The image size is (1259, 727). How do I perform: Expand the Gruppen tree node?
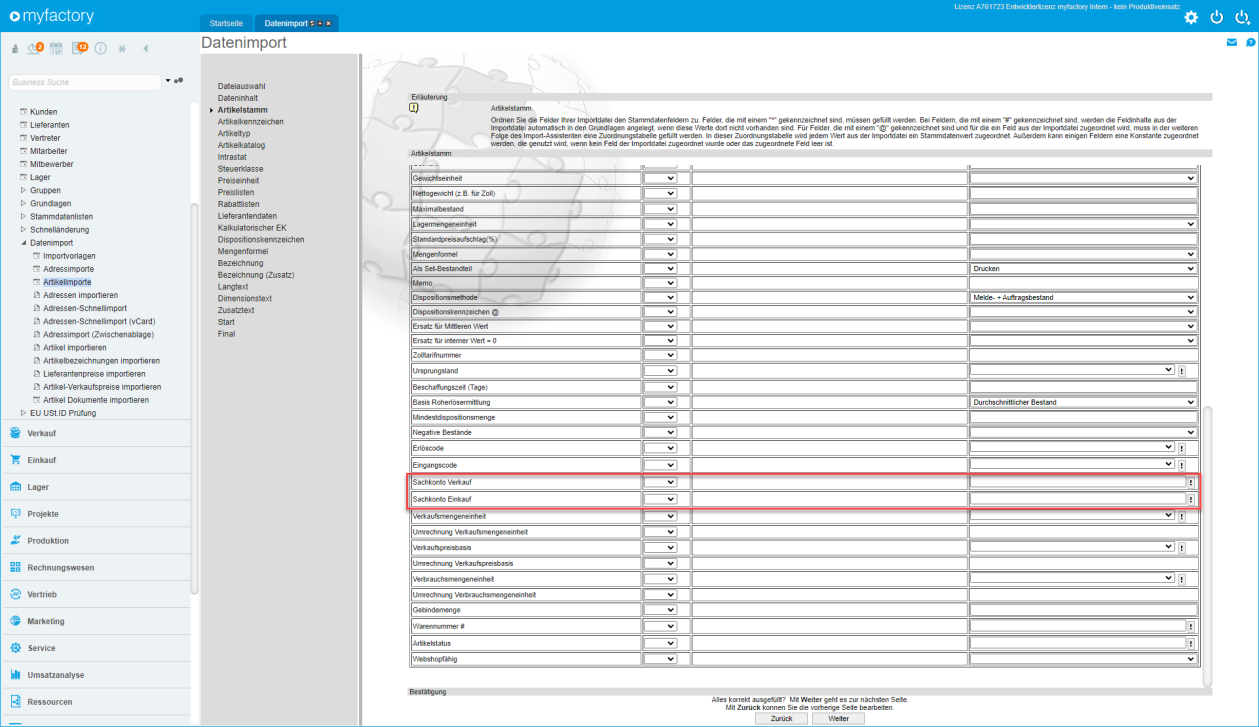pyautogui.click(x=23, y=190)
